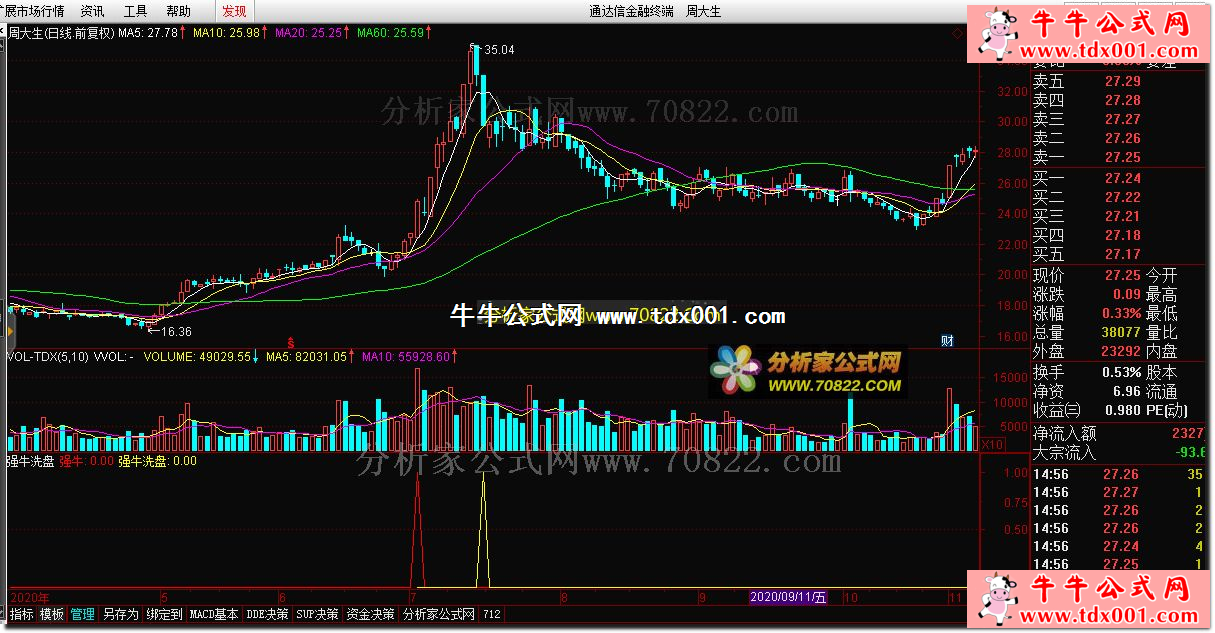Click the 卖四 price 27.28

pyautogui.click(x=1122, y=100)
